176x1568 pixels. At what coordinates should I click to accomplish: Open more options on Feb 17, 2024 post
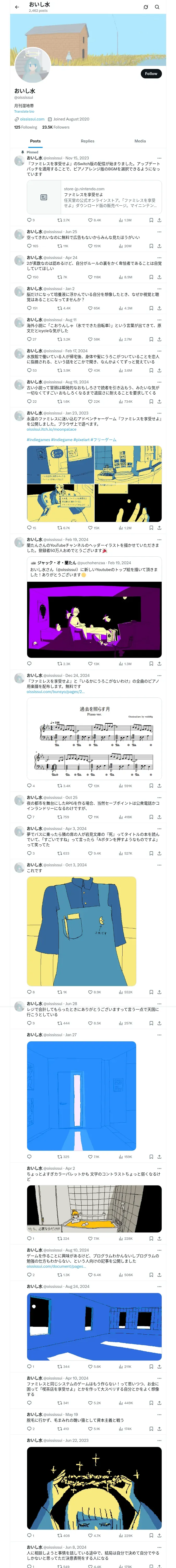tap(159, 351)
